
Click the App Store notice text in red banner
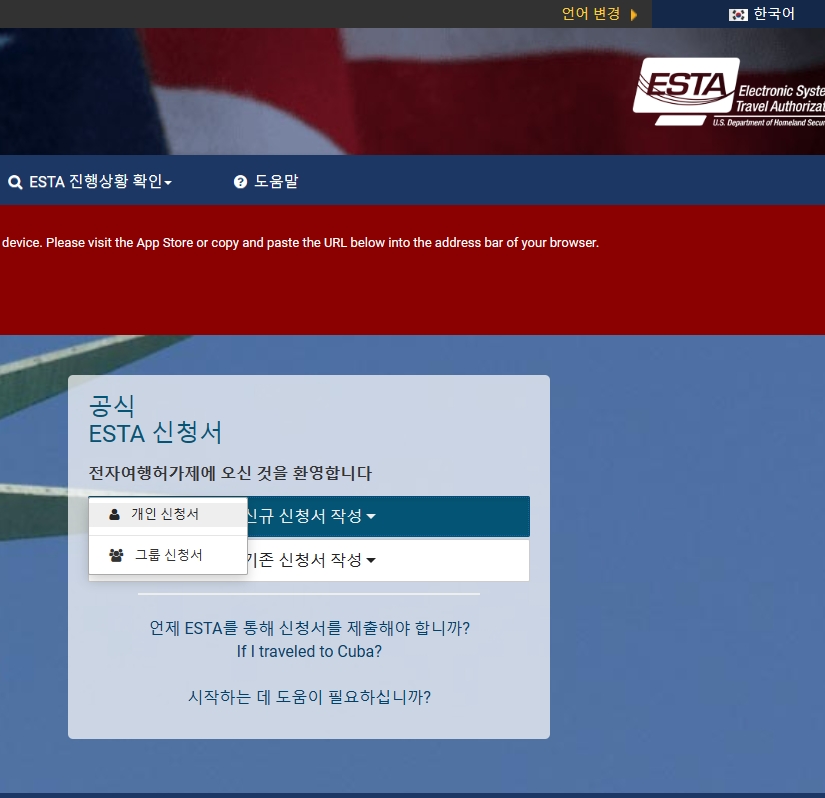click(300, 243)
